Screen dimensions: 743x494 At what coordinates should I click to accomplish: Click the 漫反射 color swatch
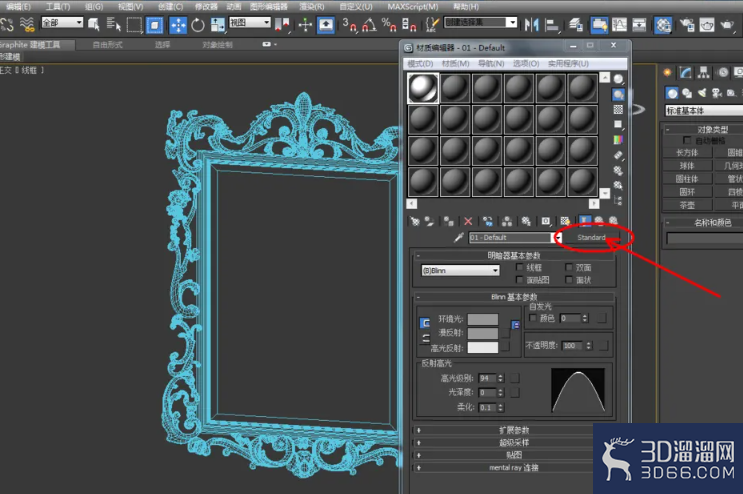coord(483,333)
